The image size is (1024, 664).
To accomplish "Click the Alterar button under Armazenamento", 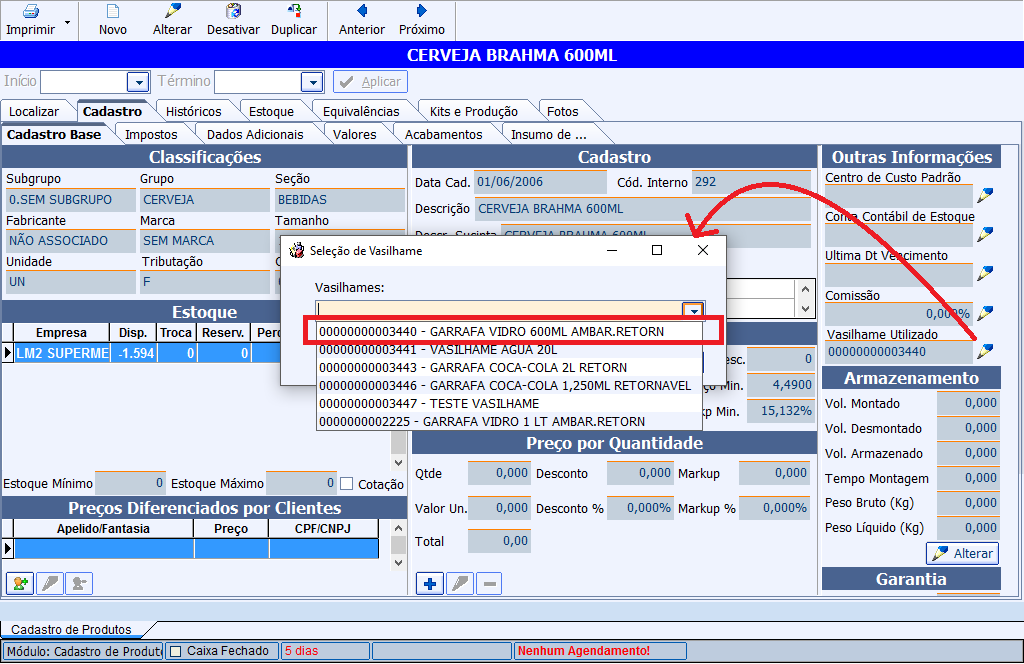I will pos(962,553).
